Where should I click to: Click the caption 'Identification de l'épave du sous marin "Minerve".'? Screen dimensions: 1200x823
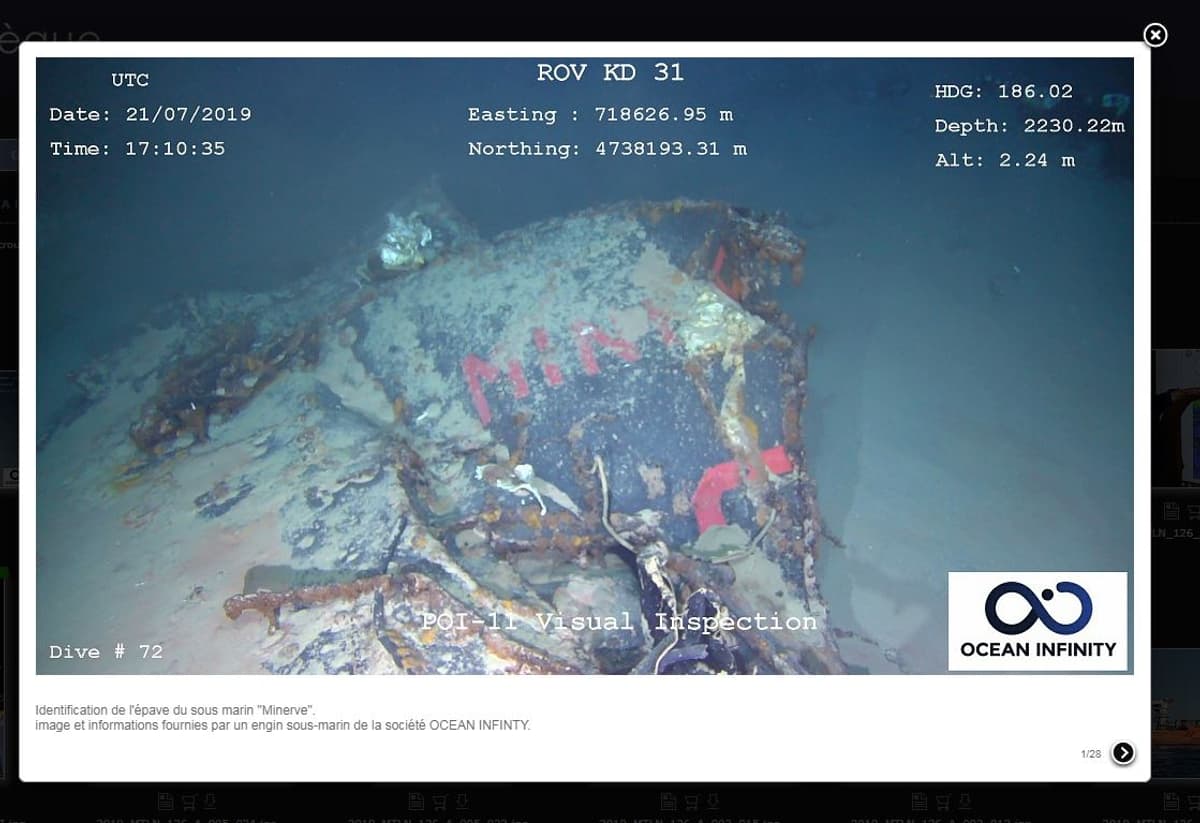[176, 710]
